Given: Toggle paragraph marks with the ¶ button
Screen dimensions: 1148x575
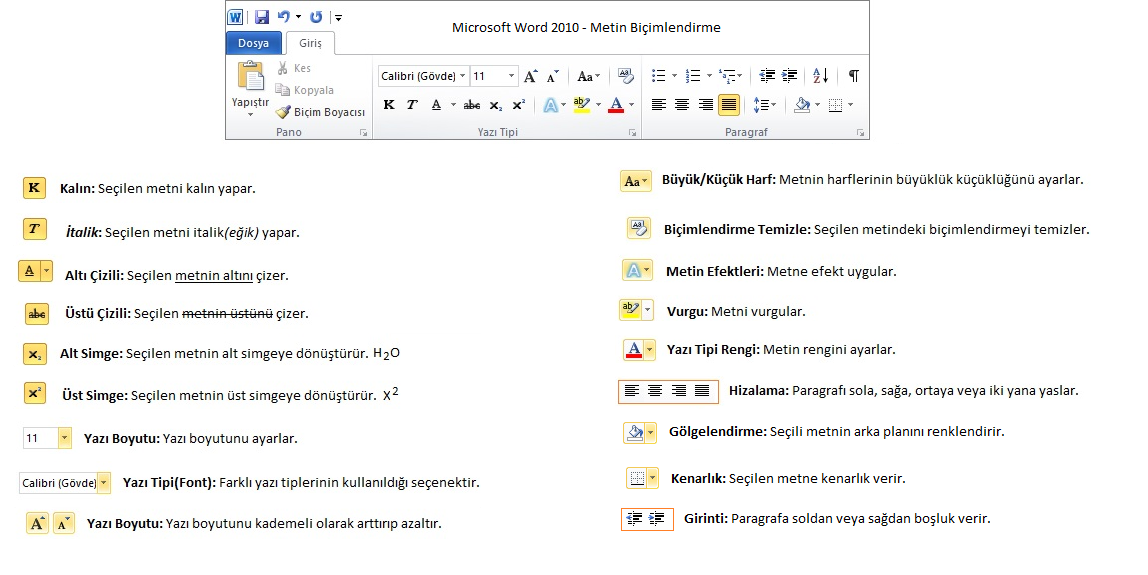Looking at the screenshot, I should tap(853, 76).
